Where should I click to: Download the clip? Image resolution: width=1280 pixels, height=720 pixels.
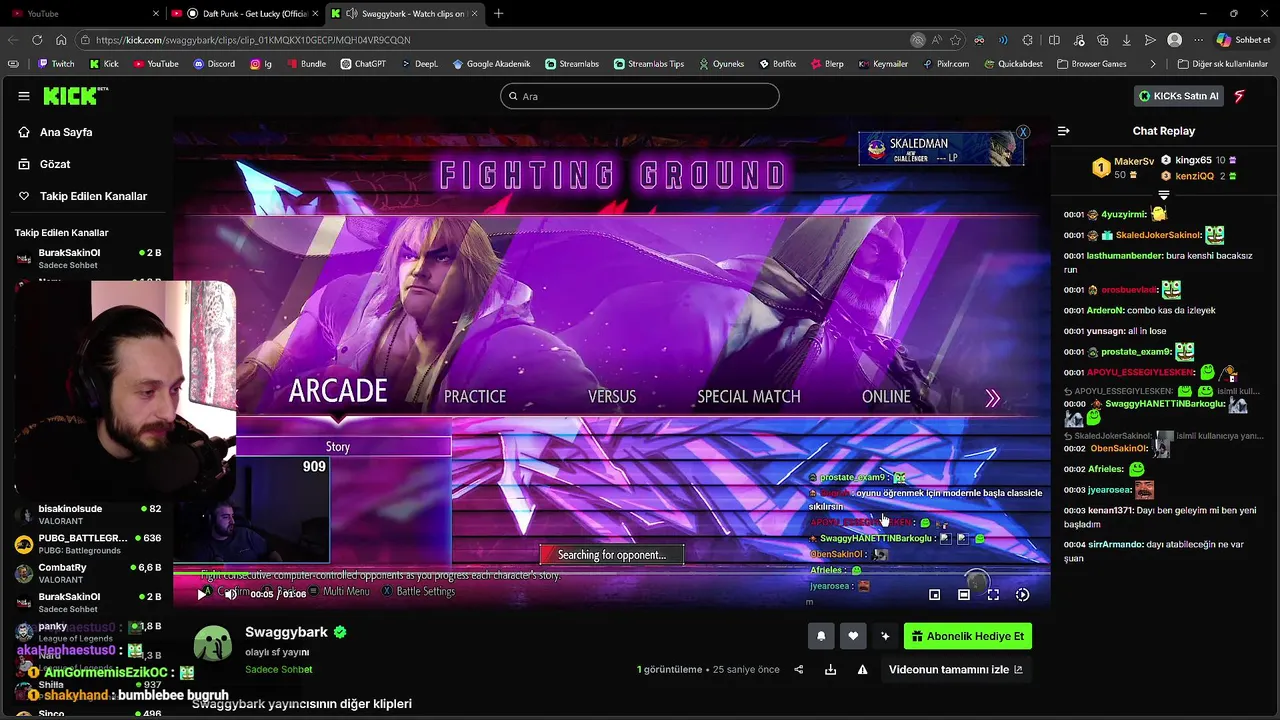tap(830, 670)
